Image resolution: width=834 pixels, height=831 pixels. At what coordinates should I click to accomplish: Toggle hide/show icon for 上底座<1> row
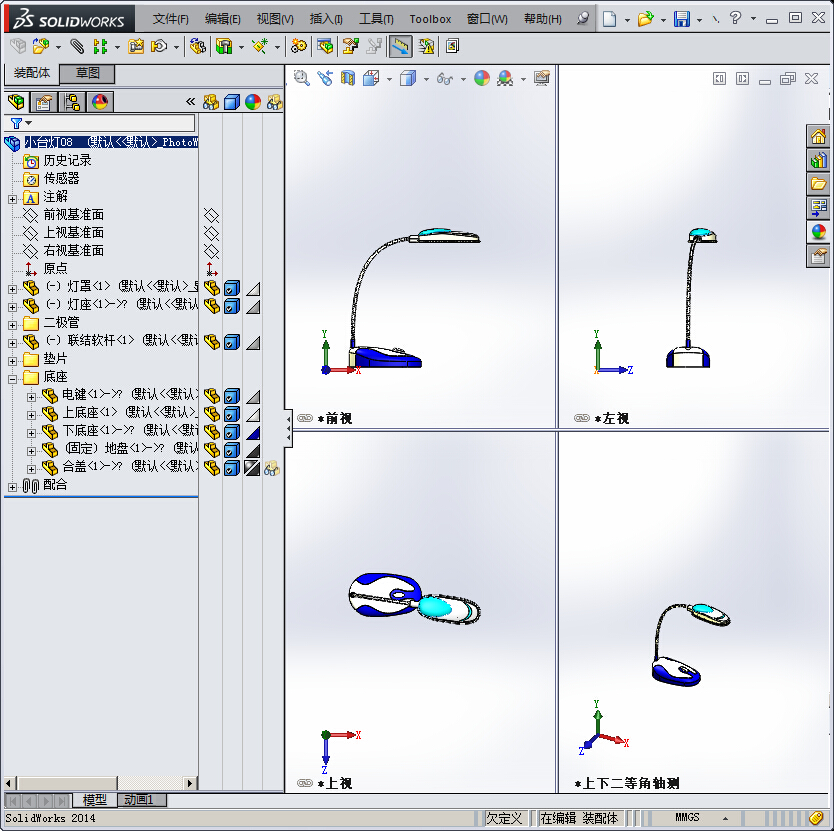[x=211, y=414]
